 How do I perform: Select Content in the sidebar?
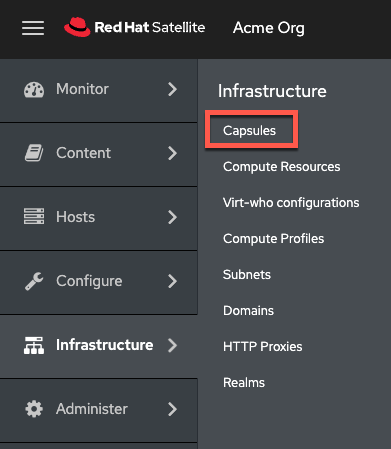[99, 153]
